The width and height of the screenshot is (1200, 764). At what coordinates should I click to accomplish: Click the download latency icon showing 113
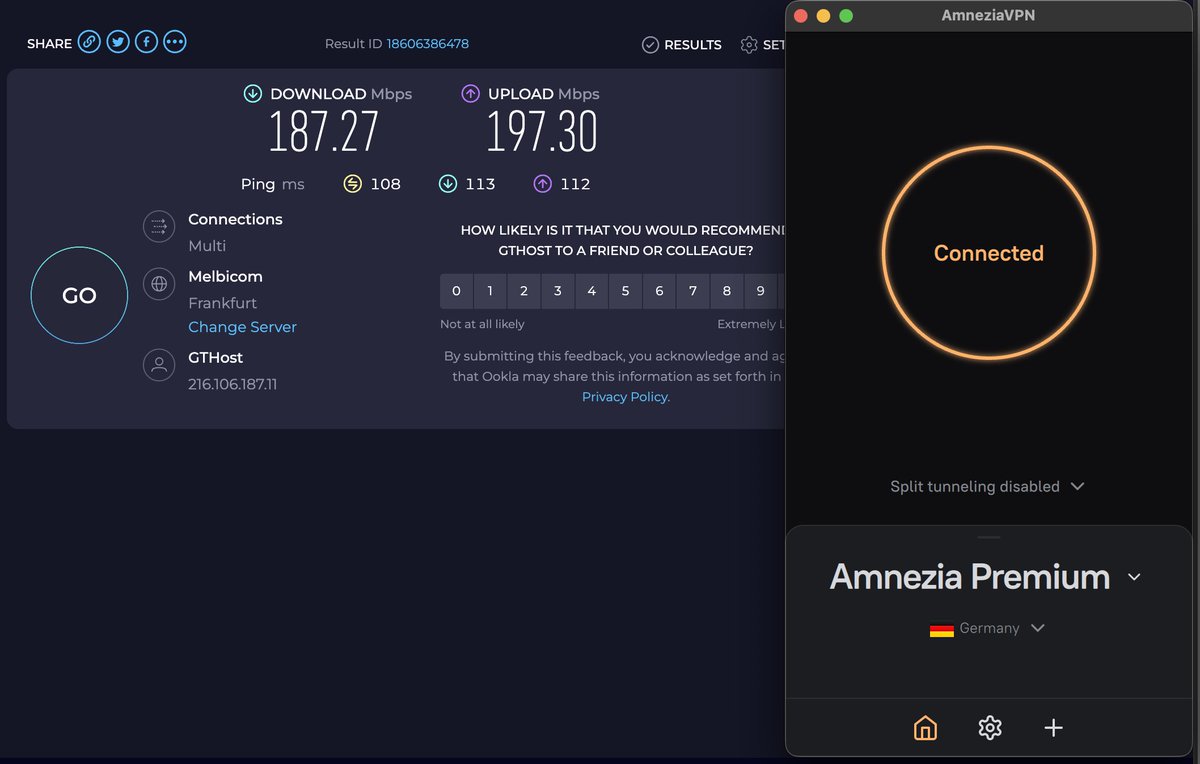click(448, 184)
